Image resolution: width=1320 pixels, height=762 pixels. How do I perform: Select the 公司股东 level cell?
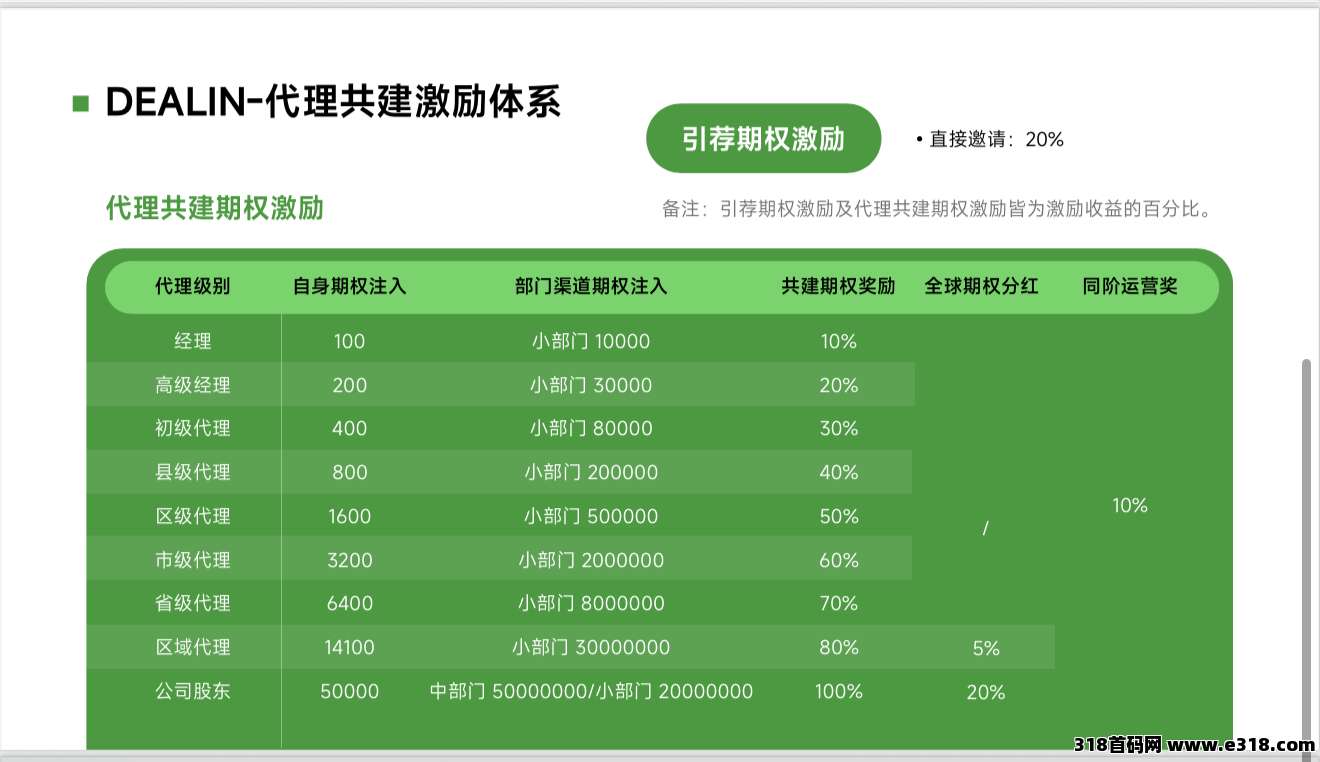[192, 691]
